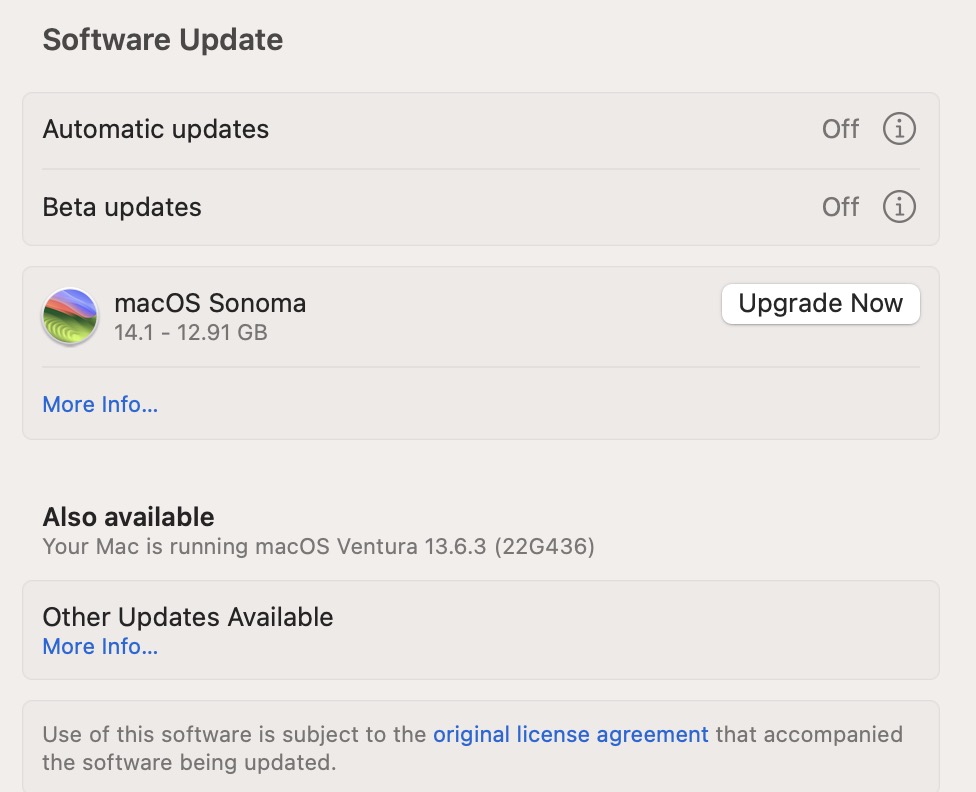The image size is (976, 792).
Task: Open the Beta updates info button
Action: [899, 207]
